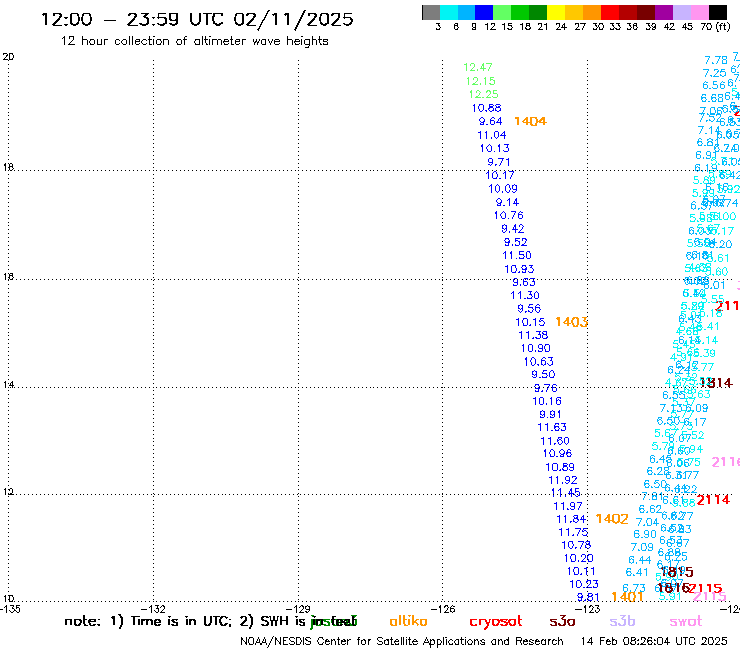Click the longitude axis label -126
The width and height of the screenshot is (740, 650).
(x=444, y=609)
